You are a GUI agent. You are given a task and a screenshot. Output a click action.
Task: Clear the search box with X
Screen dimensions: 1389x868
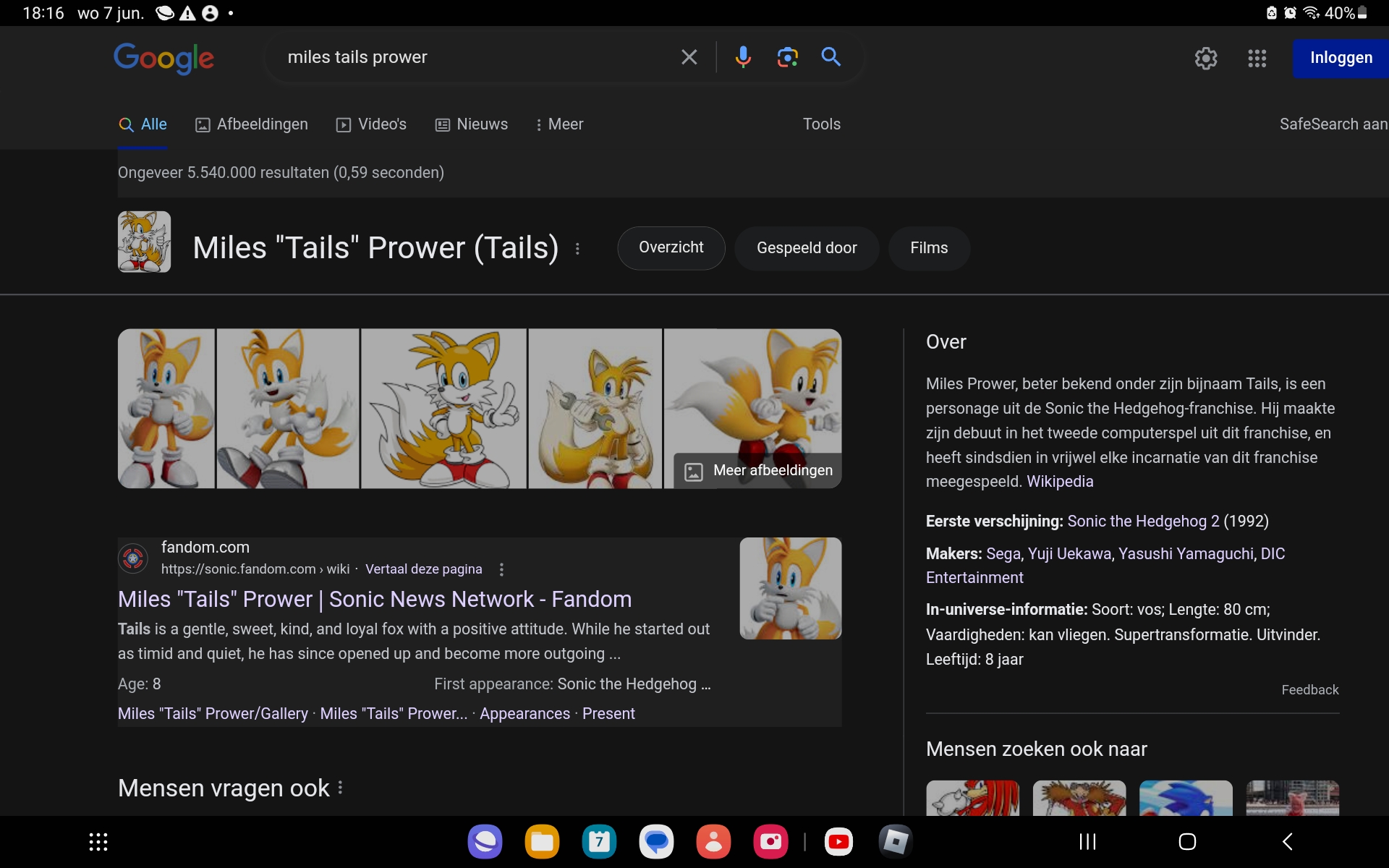pyautogui.click(x=689, y=57)
